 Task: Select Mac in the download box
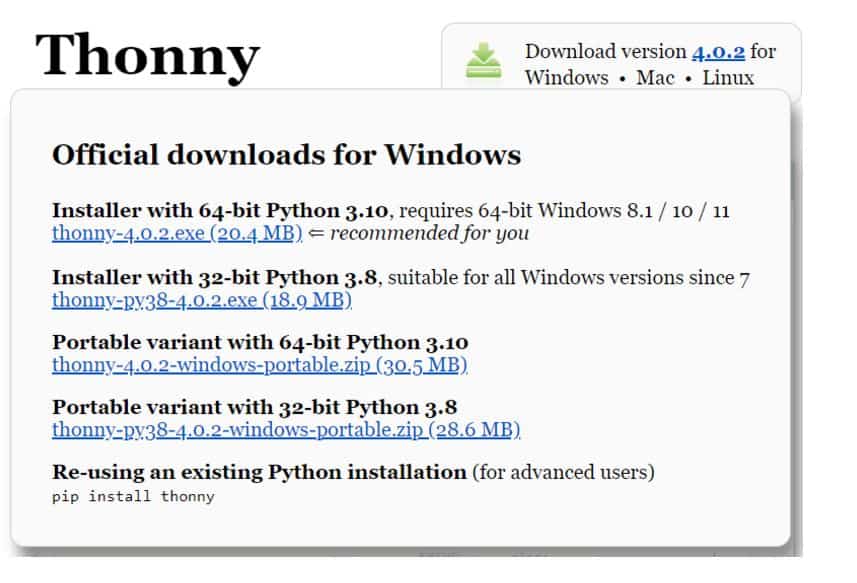coord(655,78)
